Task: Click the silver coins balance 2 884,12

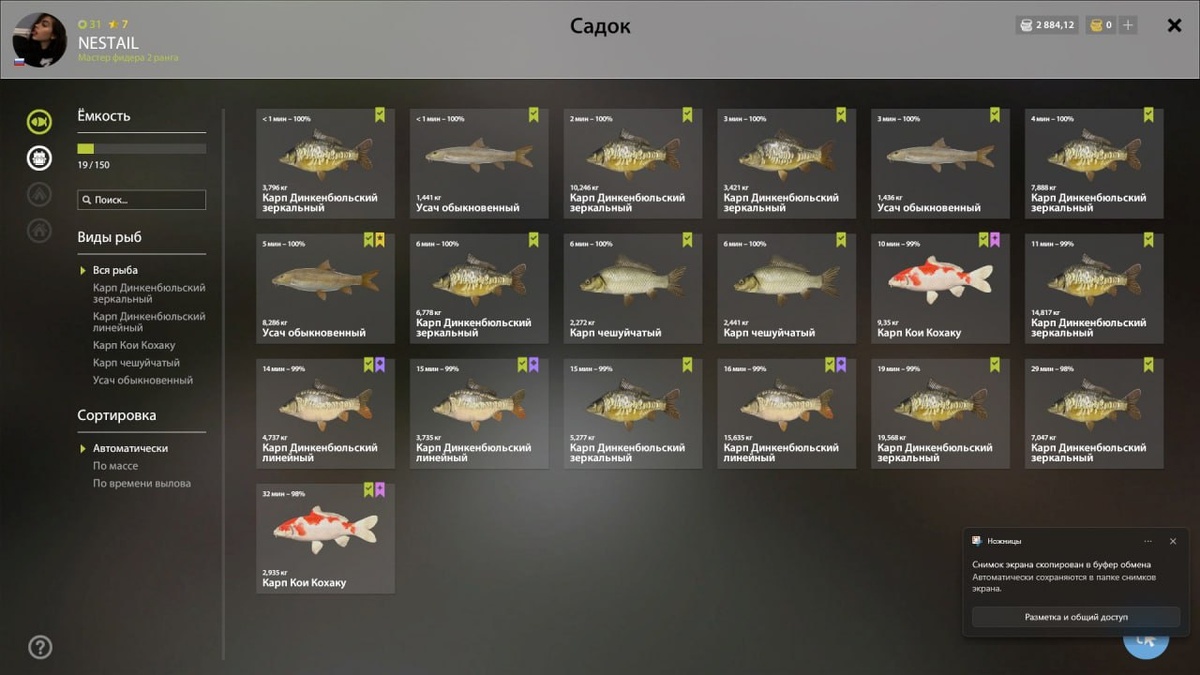Action: pyautogui.click(x=1047, y=25)
